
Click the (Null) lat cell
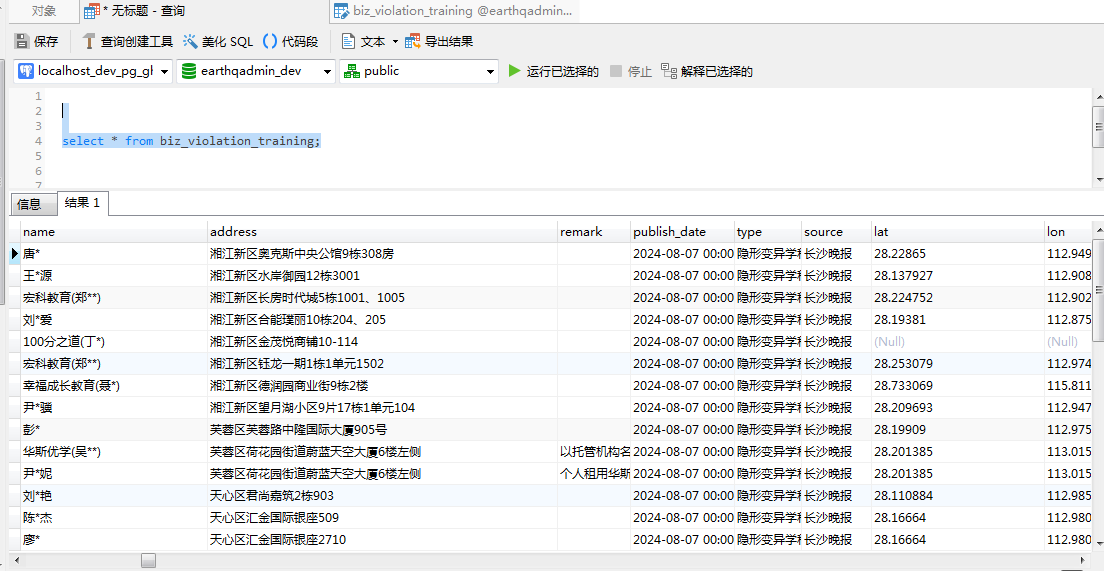click(x=958, y=341)
